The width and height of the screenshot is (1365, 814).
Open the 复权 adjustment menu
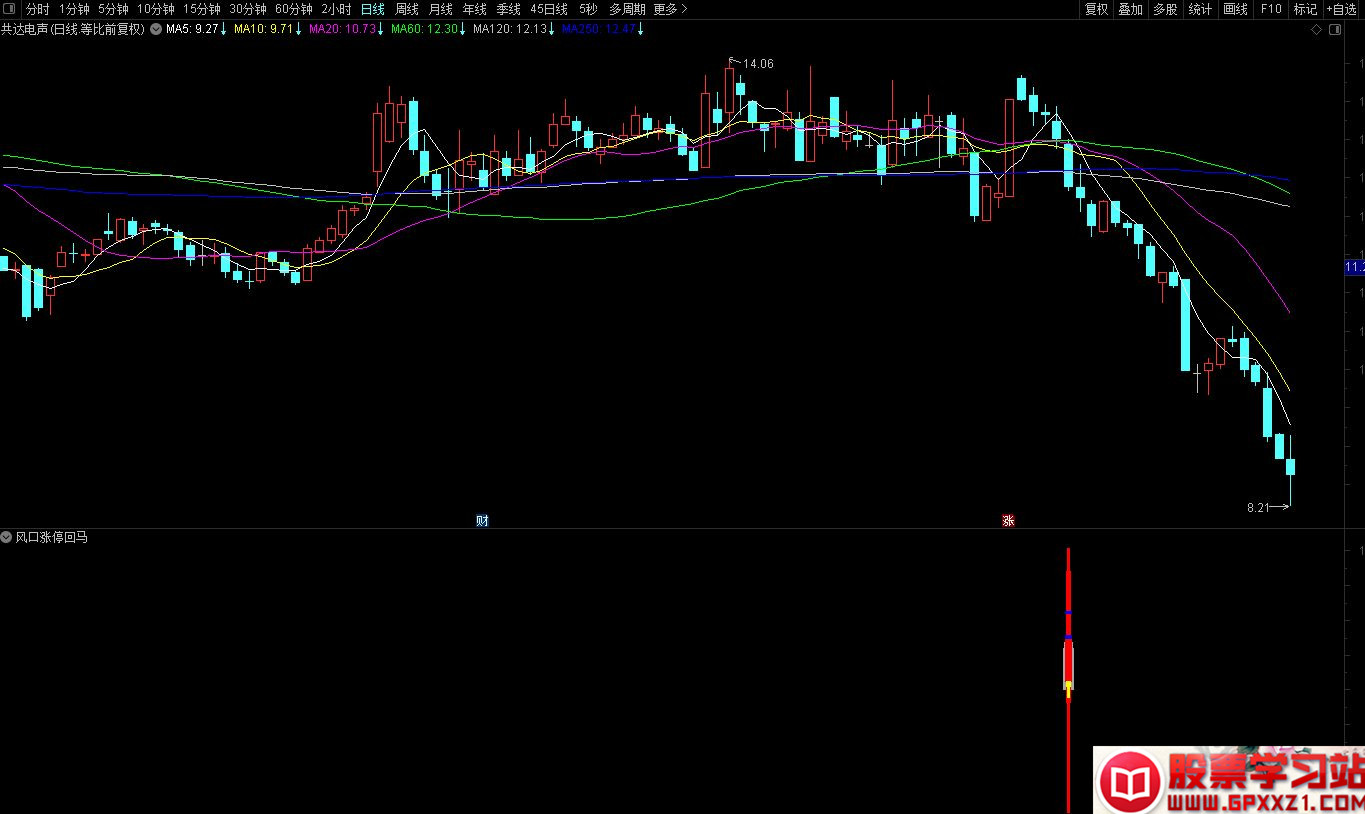(1097, 9)
